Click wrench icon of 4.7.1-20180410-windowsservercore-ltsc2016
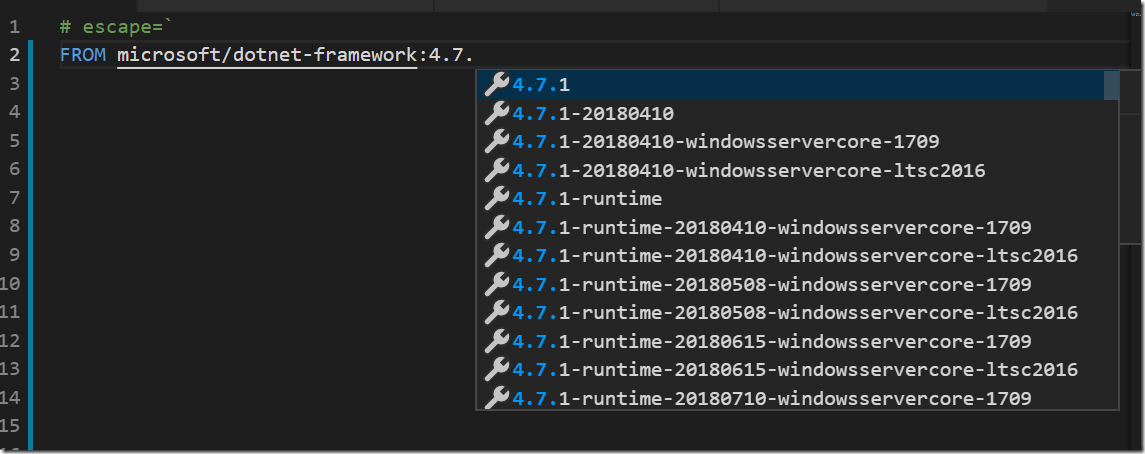The image size is (1145, 454). coord(497,170)
